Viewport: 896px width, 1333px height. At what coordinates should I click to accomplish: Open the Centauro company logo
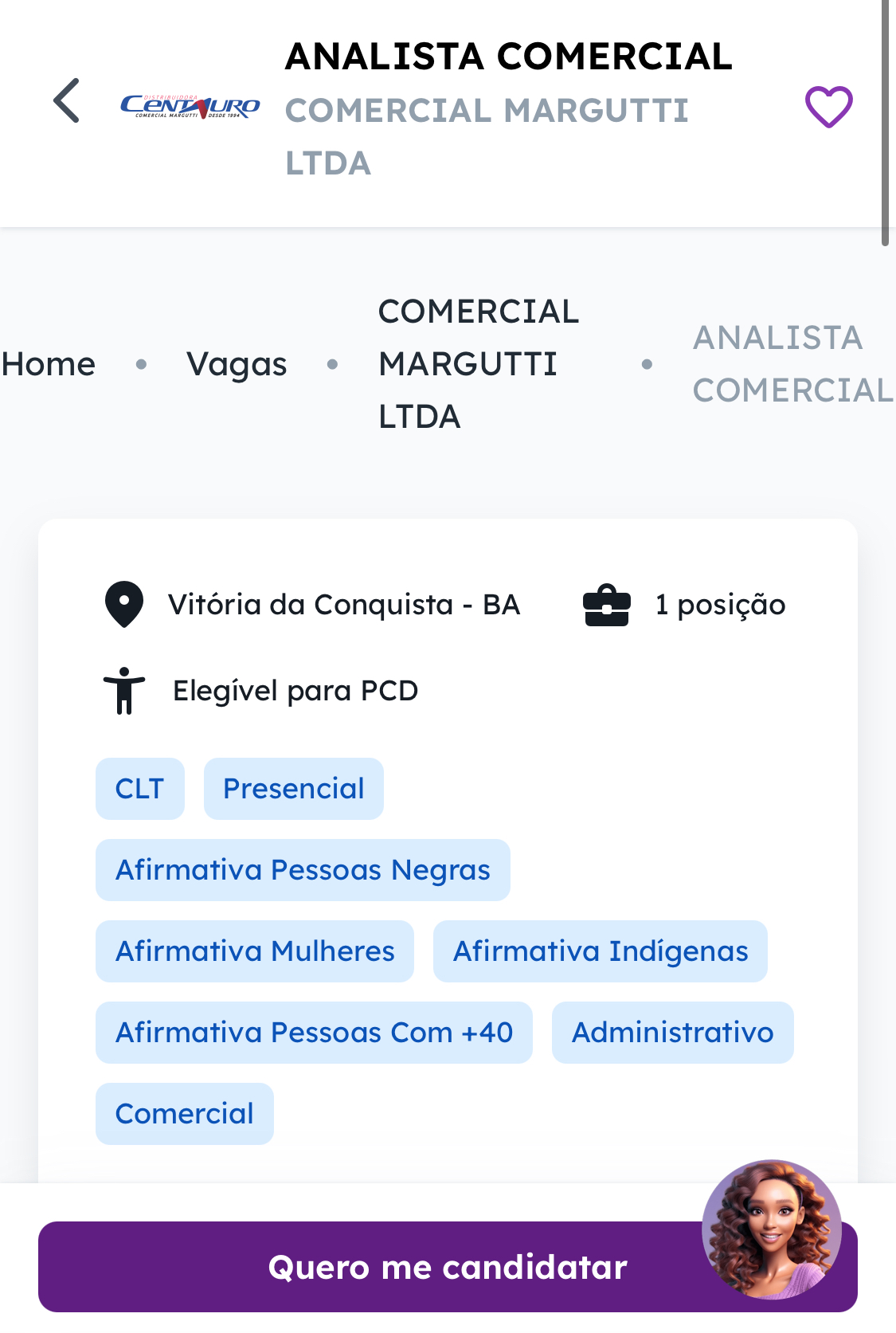pos(190,106)
